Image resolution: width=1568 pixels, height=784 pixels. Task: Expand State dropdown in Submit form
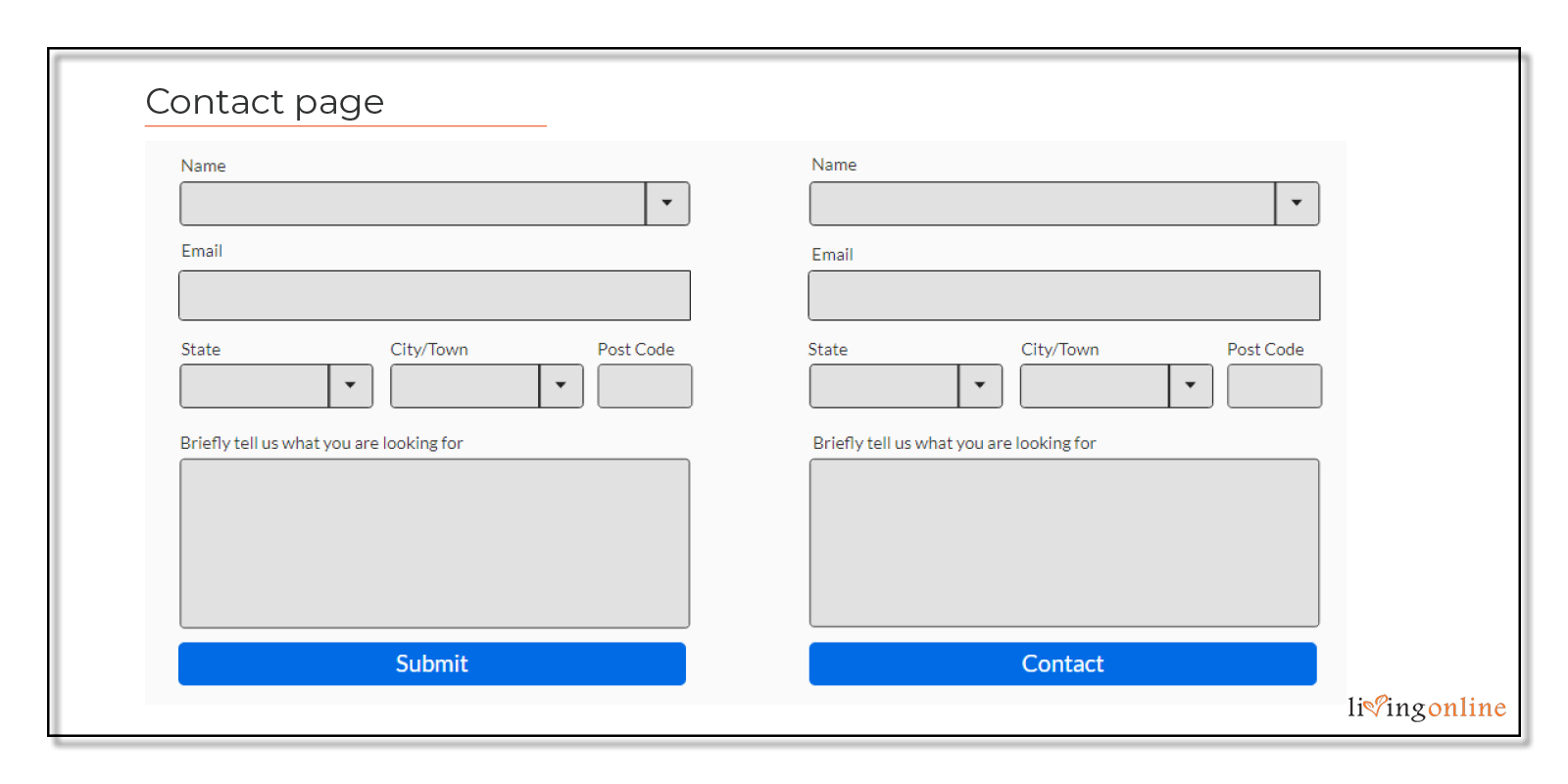click(x=350, y=386)
